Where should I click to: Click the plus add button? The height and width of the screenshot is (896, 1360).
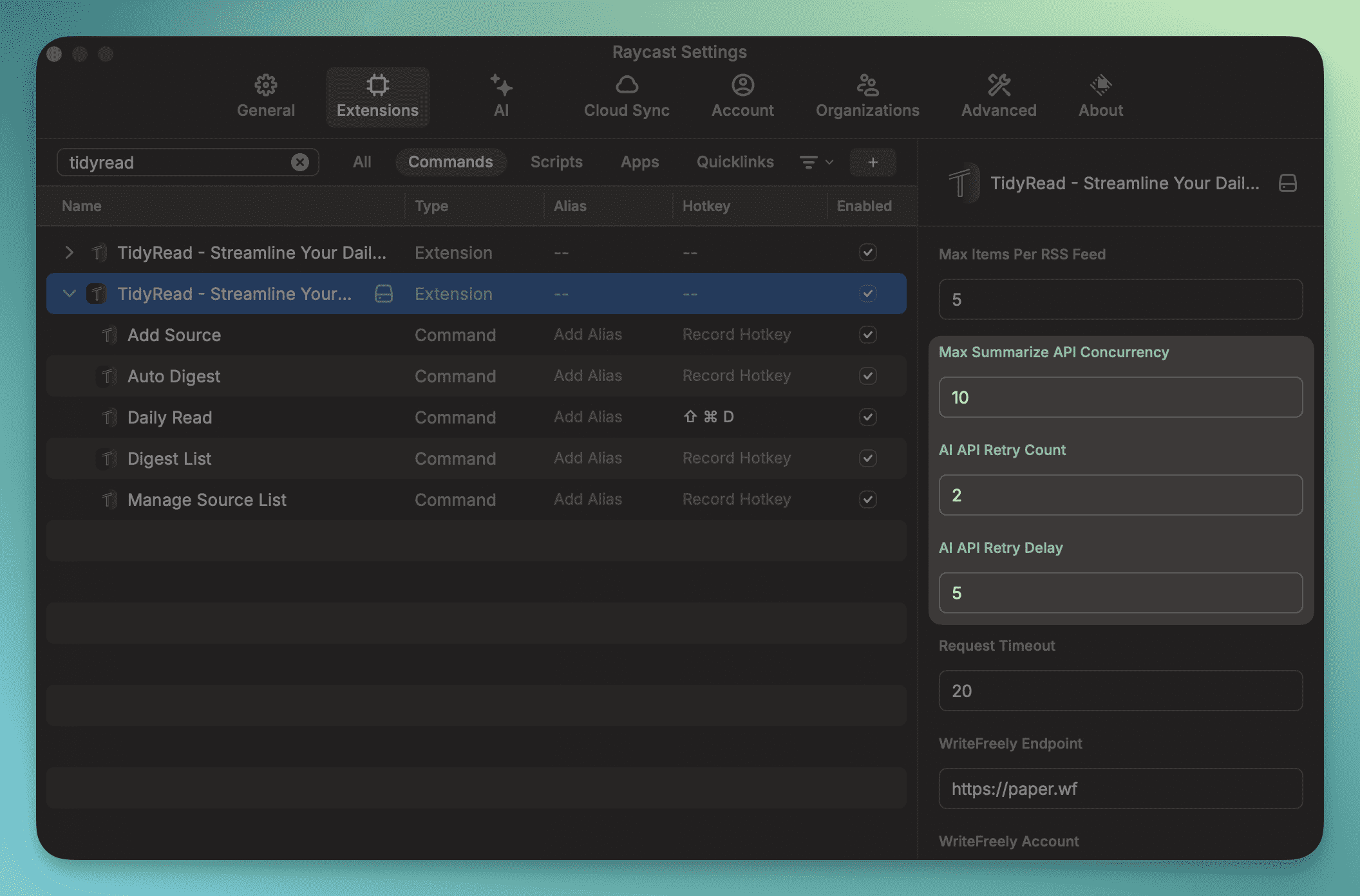873,162
